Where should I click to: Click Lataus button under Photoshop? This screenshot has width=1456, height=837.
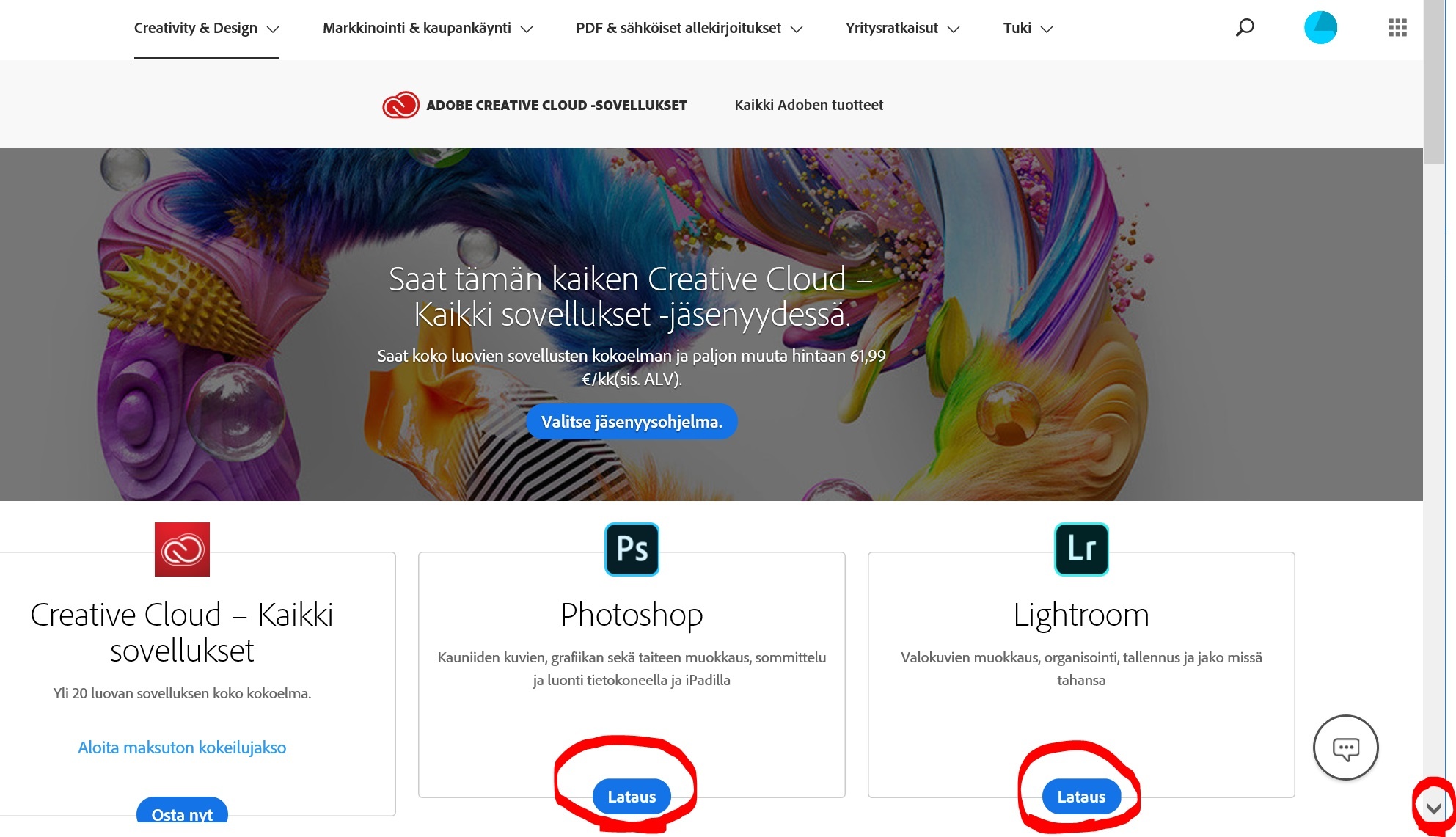tap(632, 797)
